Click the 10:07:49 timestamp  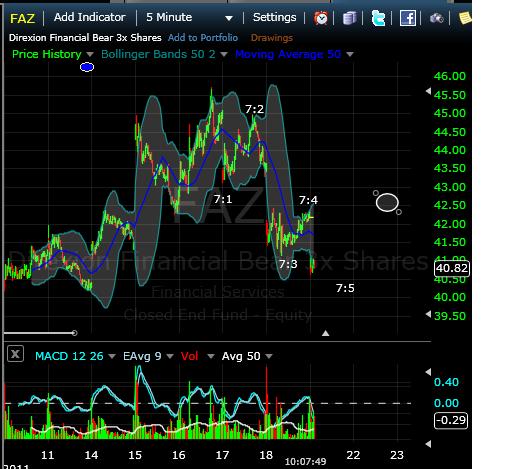pyautogui.click(x=305, y=462)
